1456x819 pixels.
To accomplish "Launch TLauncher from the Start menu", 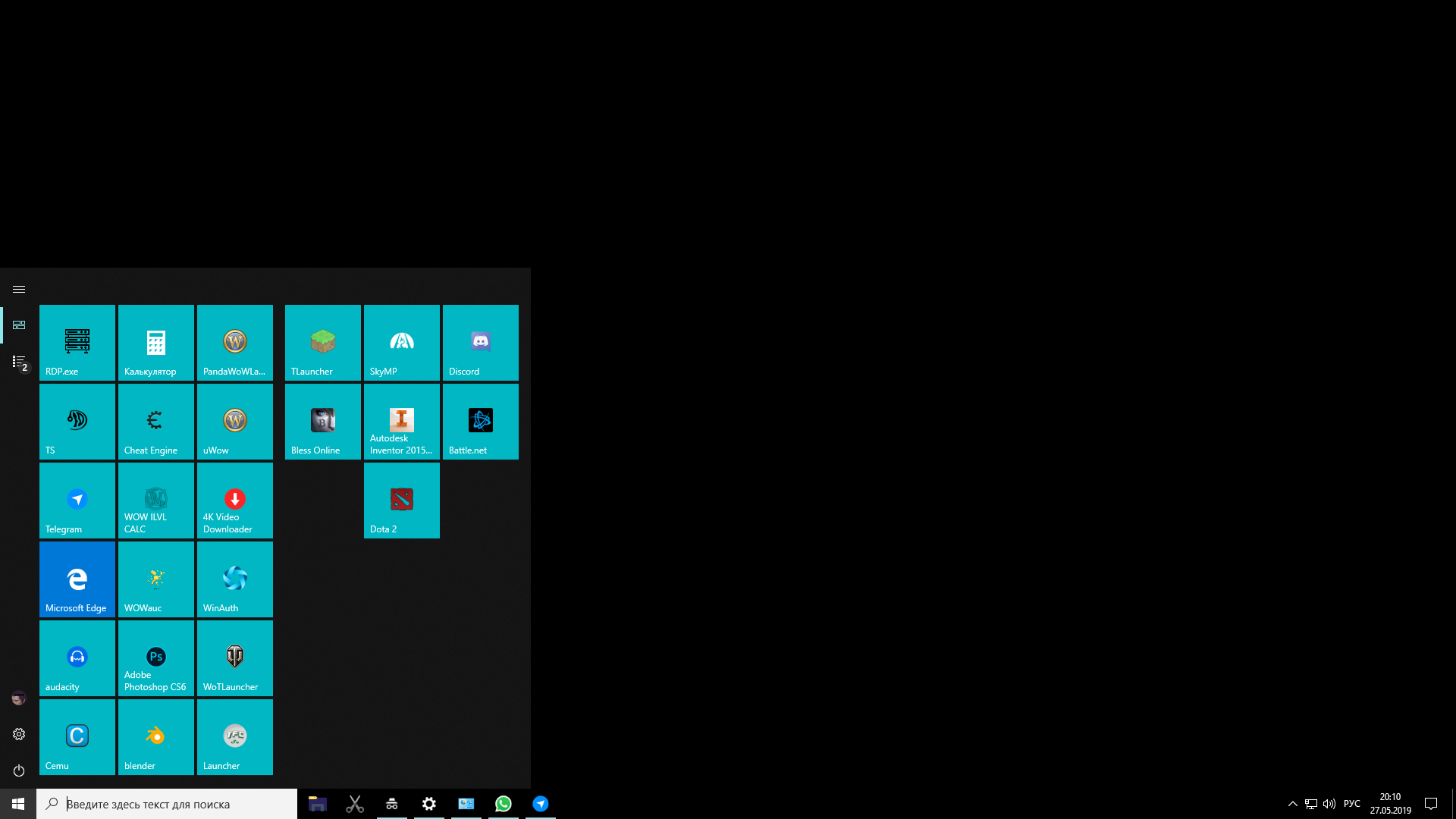I will pos(323,343).
